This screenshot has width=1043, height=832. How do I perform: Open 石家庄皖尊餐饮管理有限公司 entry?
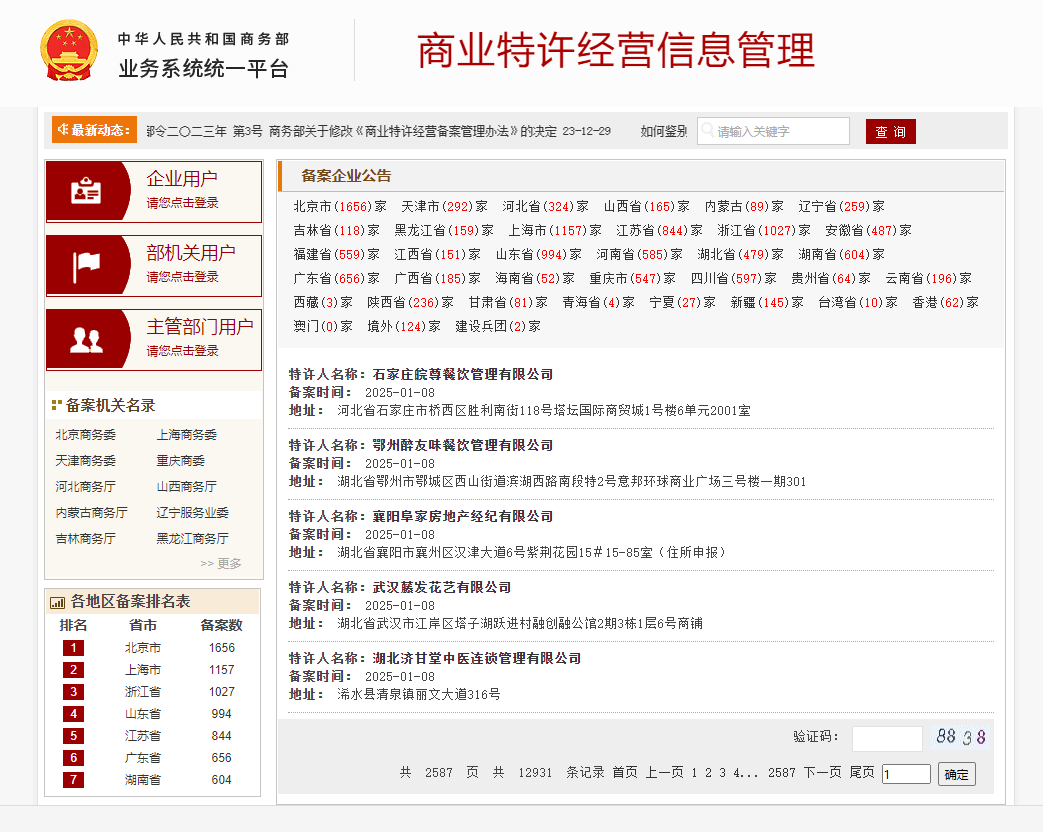tap(463, 374)
